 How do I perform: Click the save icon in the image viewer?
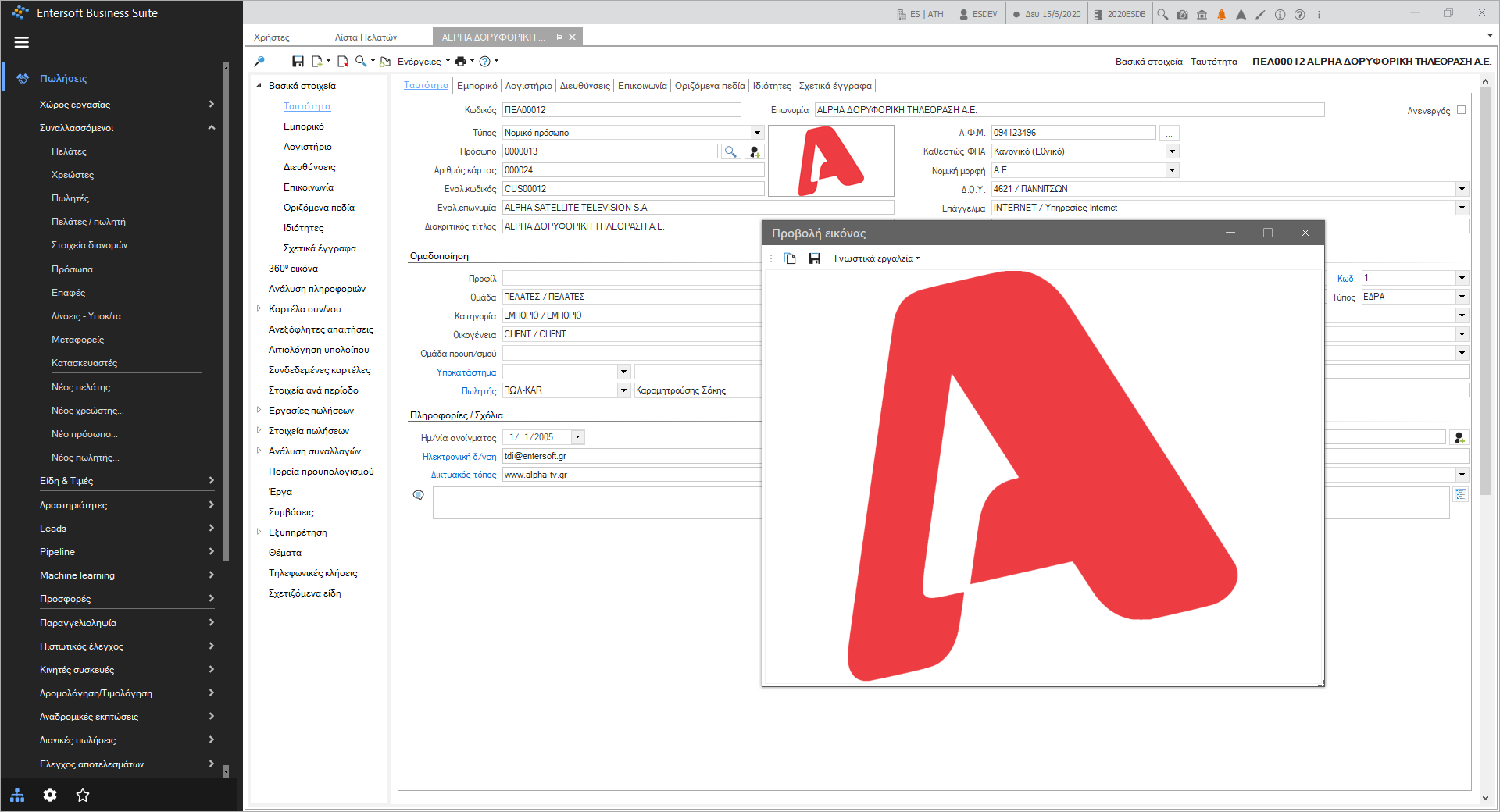point(814,258)
